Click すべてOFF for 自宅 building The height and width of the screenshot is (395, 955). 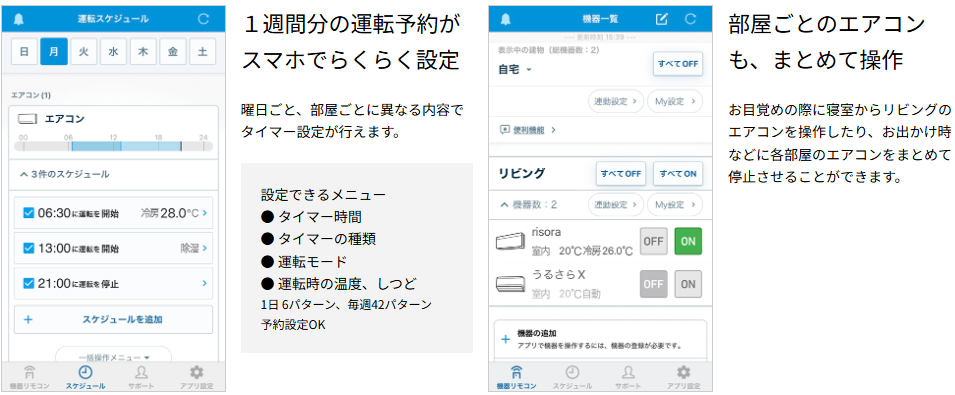(x=678, y=63)
